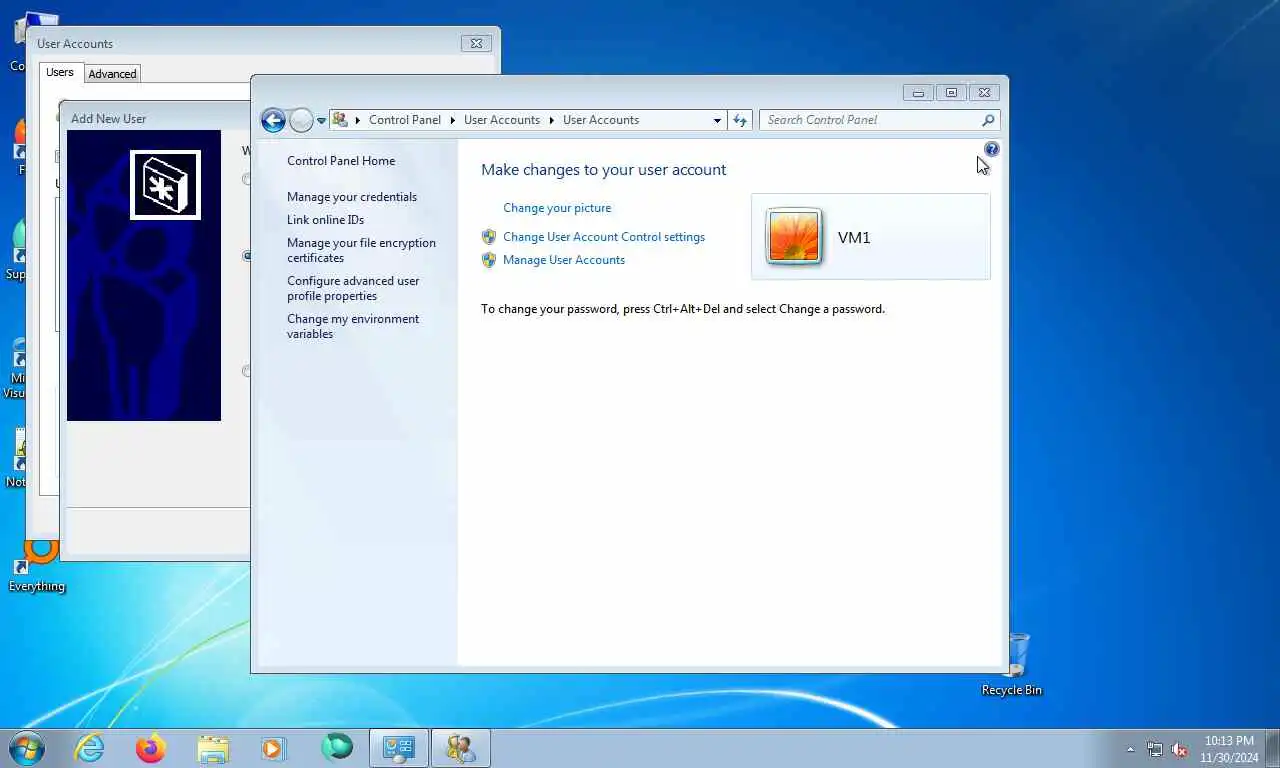Expand the breadcrumb arrow after Control Panel
Screen dimensions: 1280x768
point(452,120)
